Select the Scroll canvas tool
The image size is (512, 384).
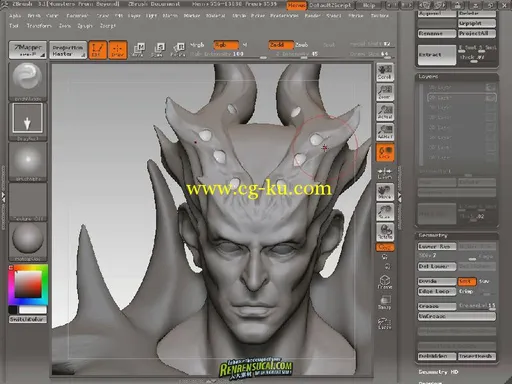tap(385, 72)
